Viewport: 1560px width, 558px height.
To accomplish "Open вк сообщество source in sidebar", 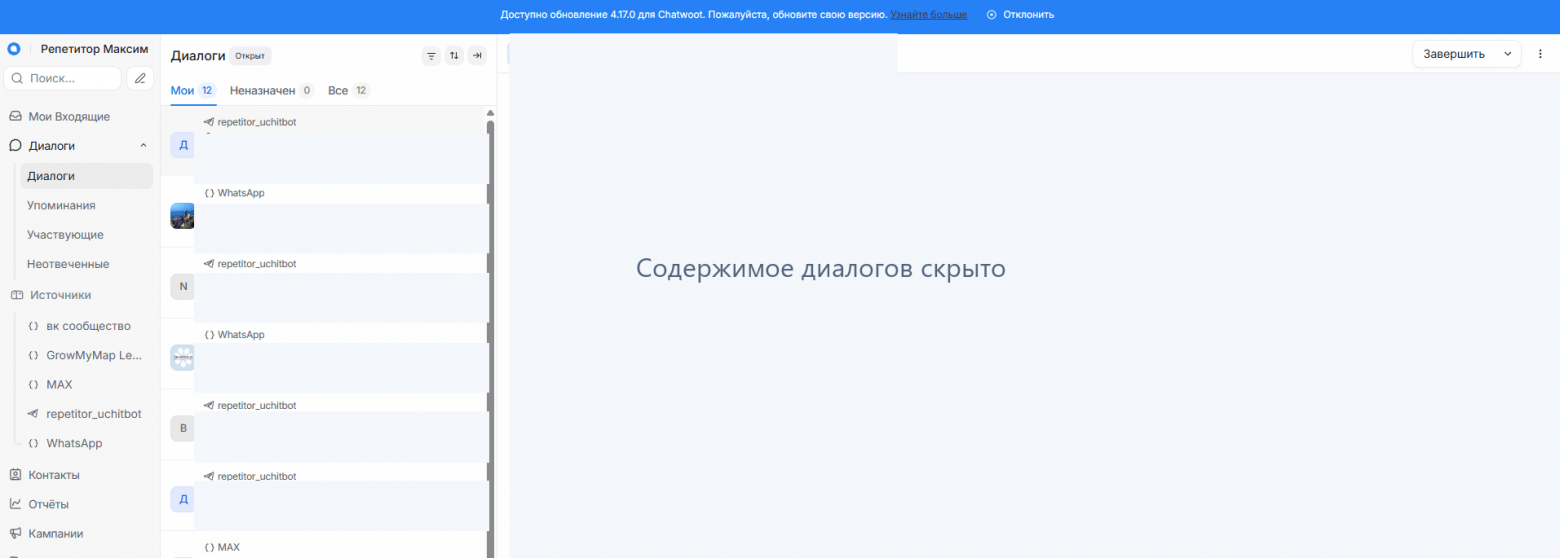I will click(87, 326).
